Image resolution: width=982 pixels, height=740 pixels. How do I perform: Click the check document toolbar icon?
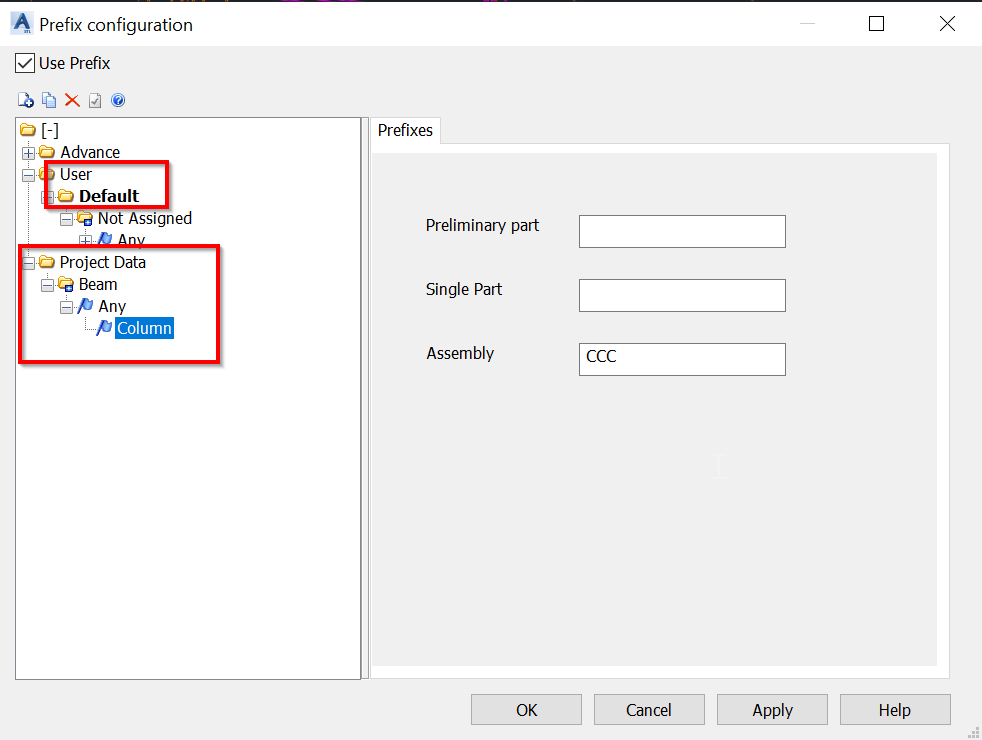[x=94, y=100]
